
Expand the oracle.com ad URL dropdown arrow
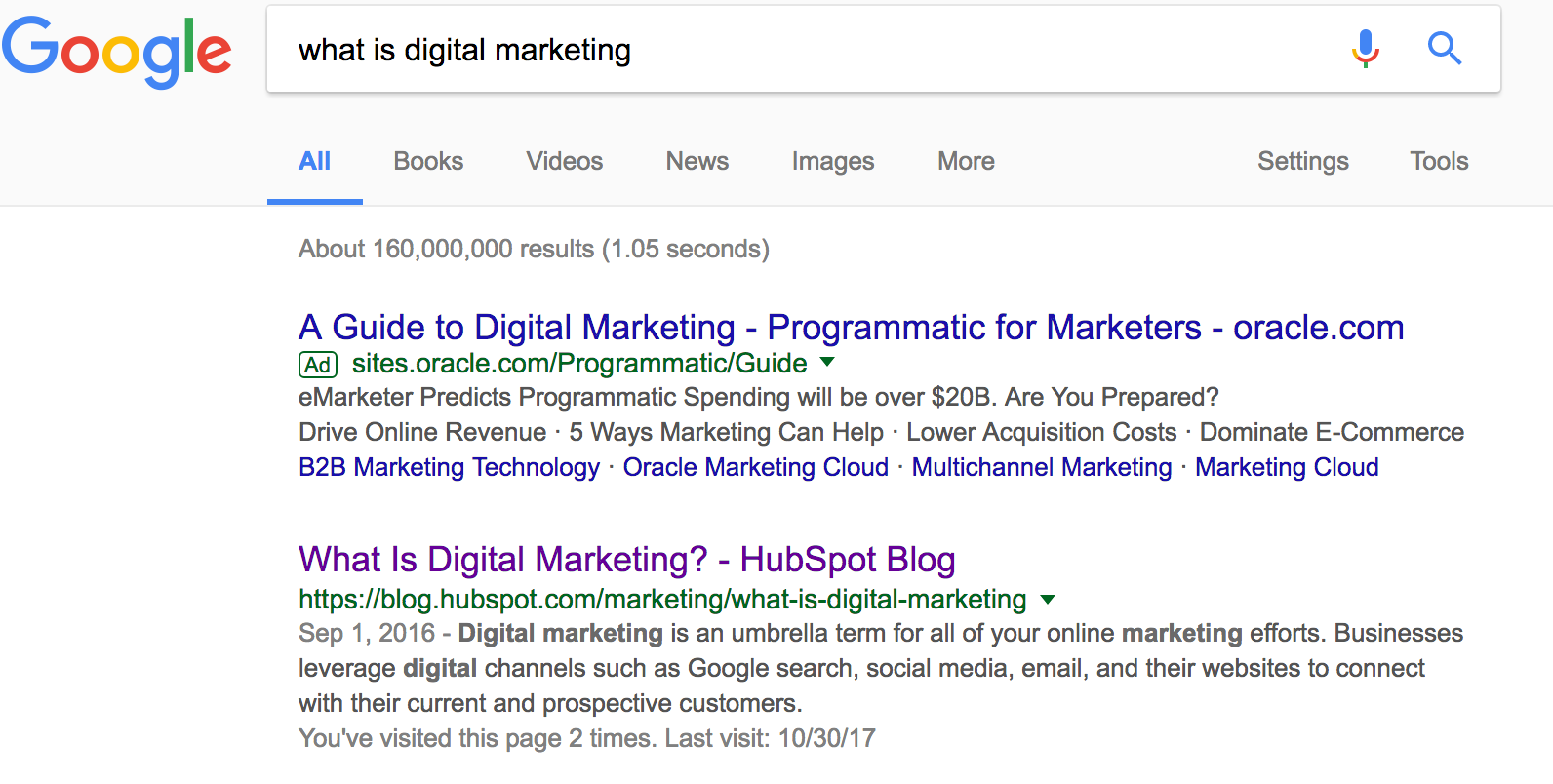click(x=827, y=362)
